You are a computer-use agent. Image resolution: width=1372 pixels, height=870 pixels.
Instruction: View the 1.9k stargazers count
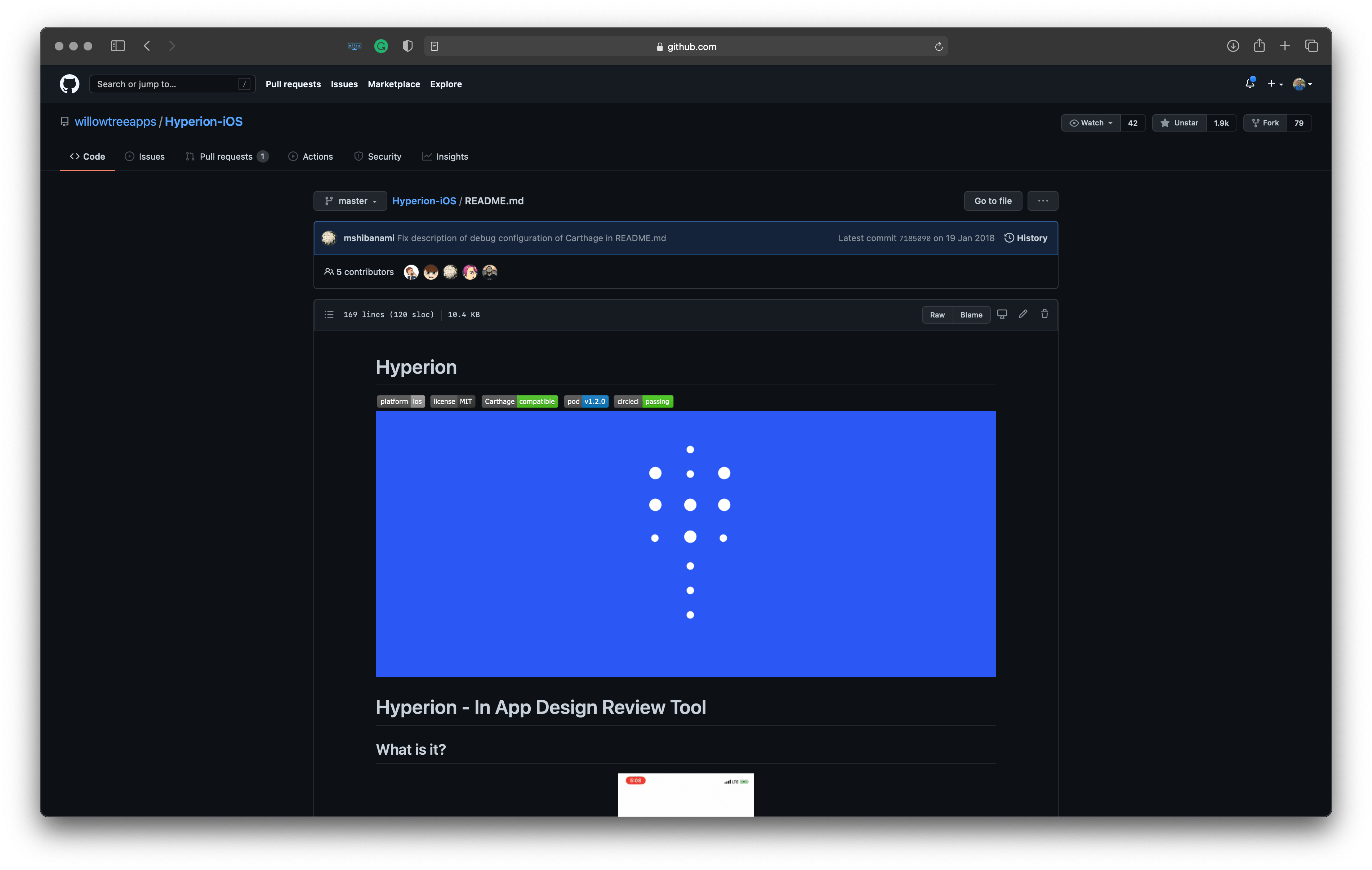click(x=1221, y=123)
